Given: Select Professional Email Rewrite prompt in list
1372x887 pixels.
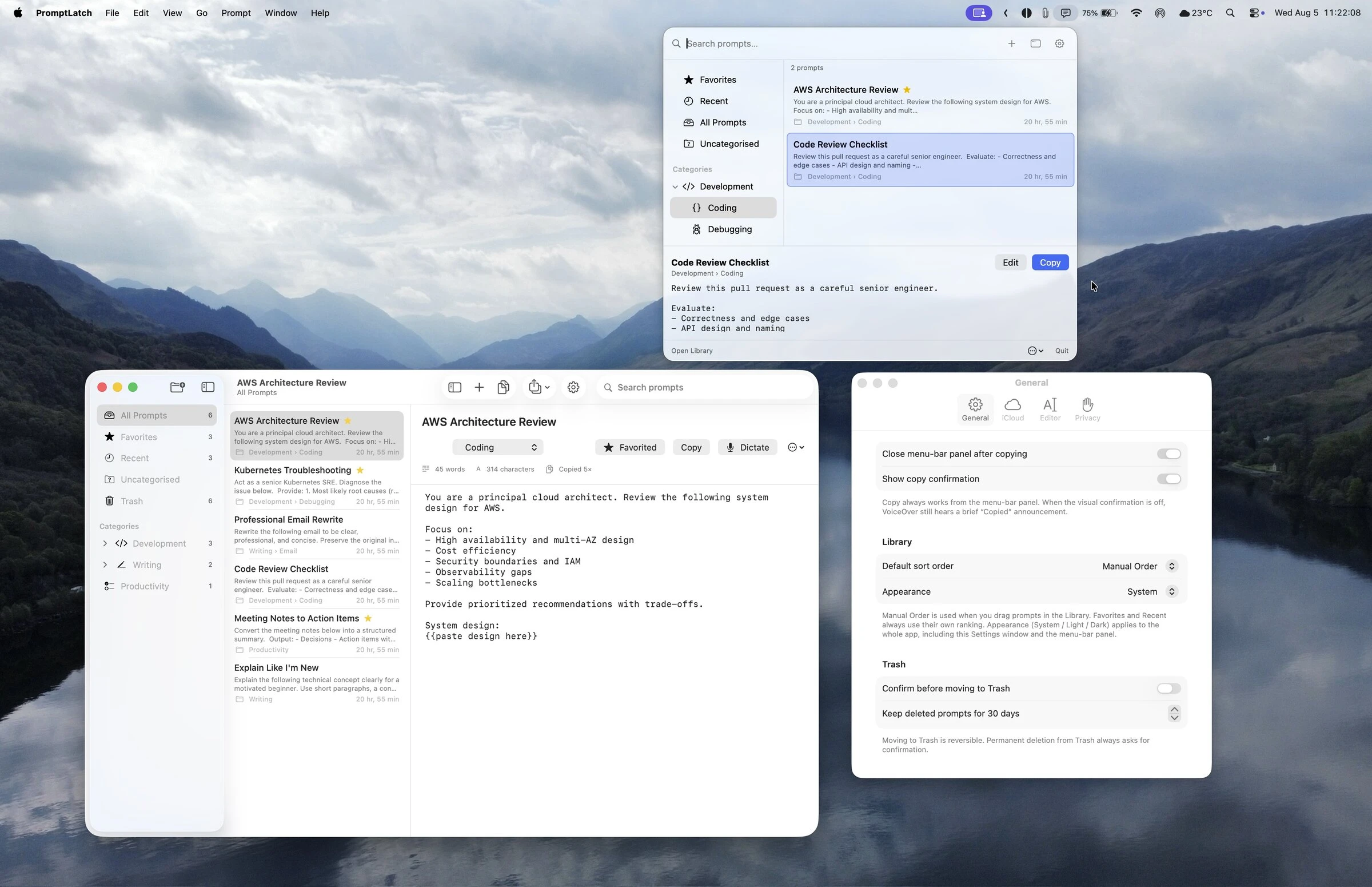Looking at the screenshot, I should click(x=317, y=535).
